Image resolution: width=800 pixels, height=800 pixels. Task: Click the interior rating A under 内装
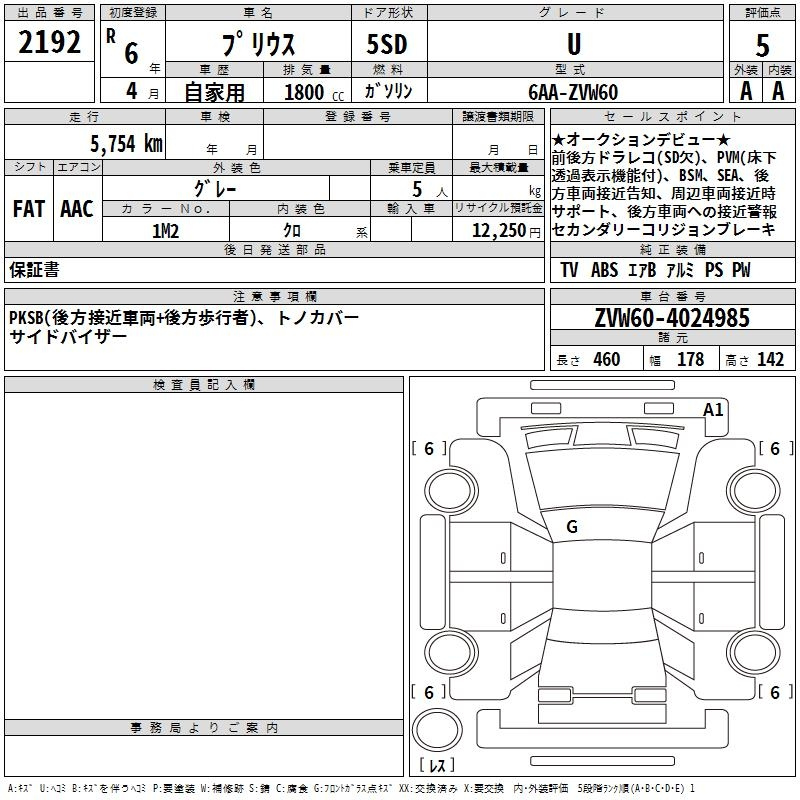(778, 91)
